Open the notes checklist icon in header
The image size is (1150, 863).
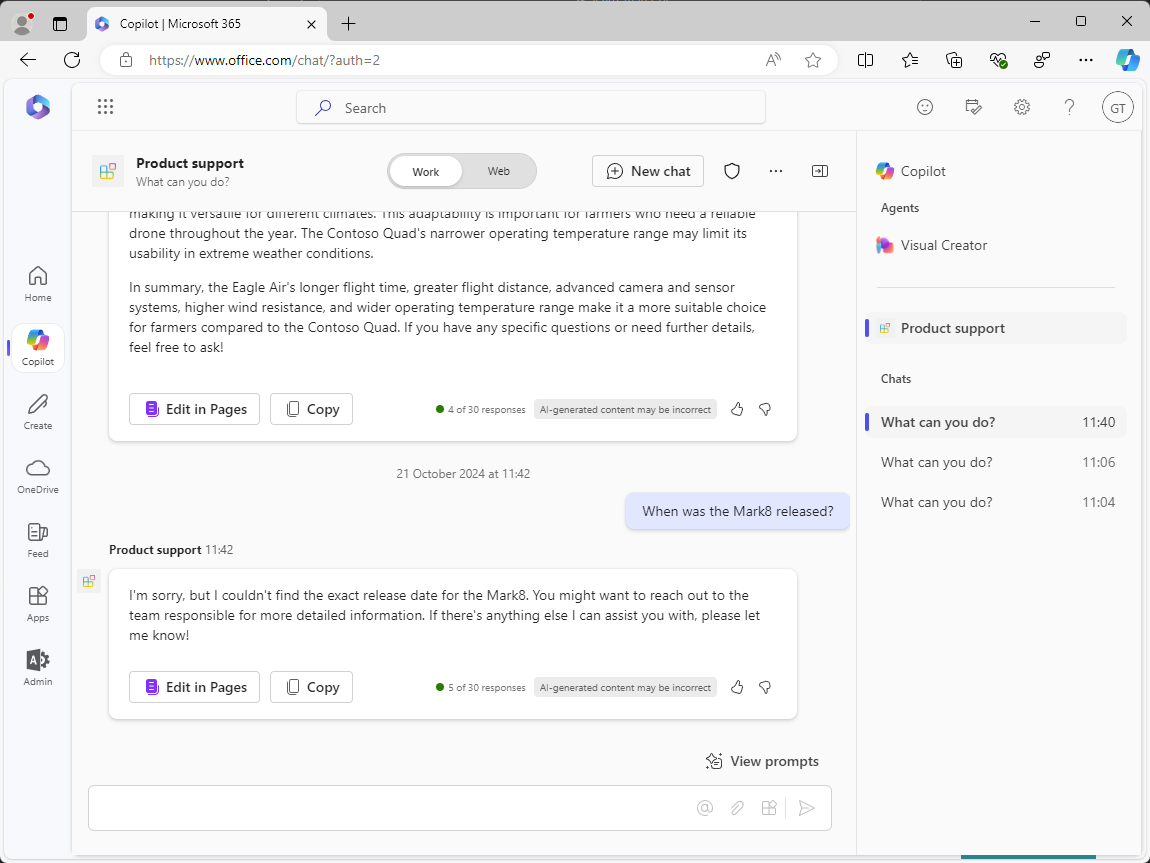point(973,107)
